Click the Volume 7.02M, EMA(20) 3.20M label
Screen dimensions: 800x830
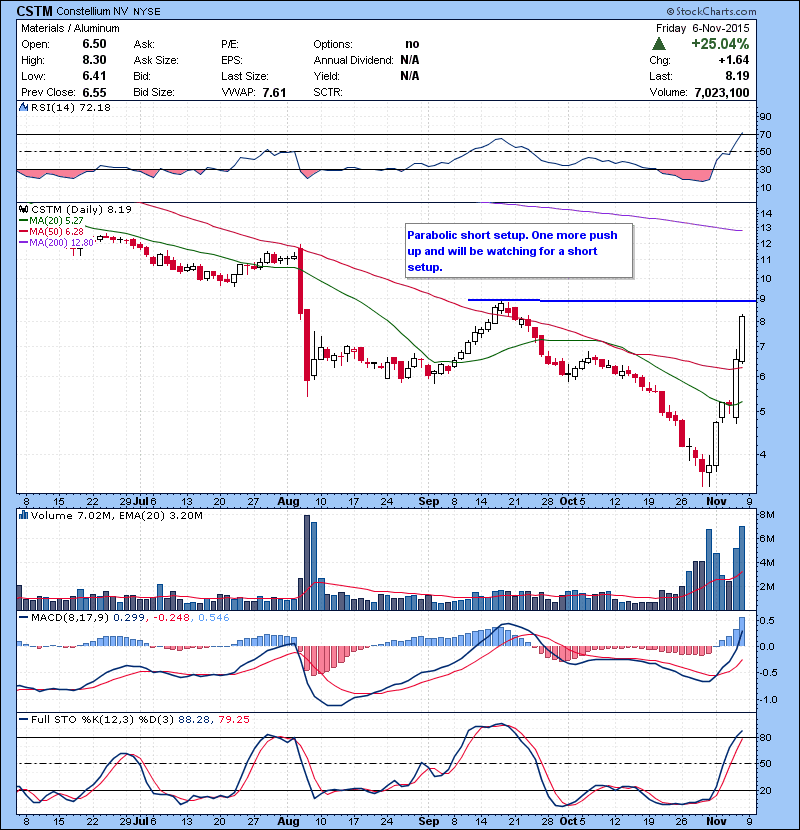[x=116, y=515]
